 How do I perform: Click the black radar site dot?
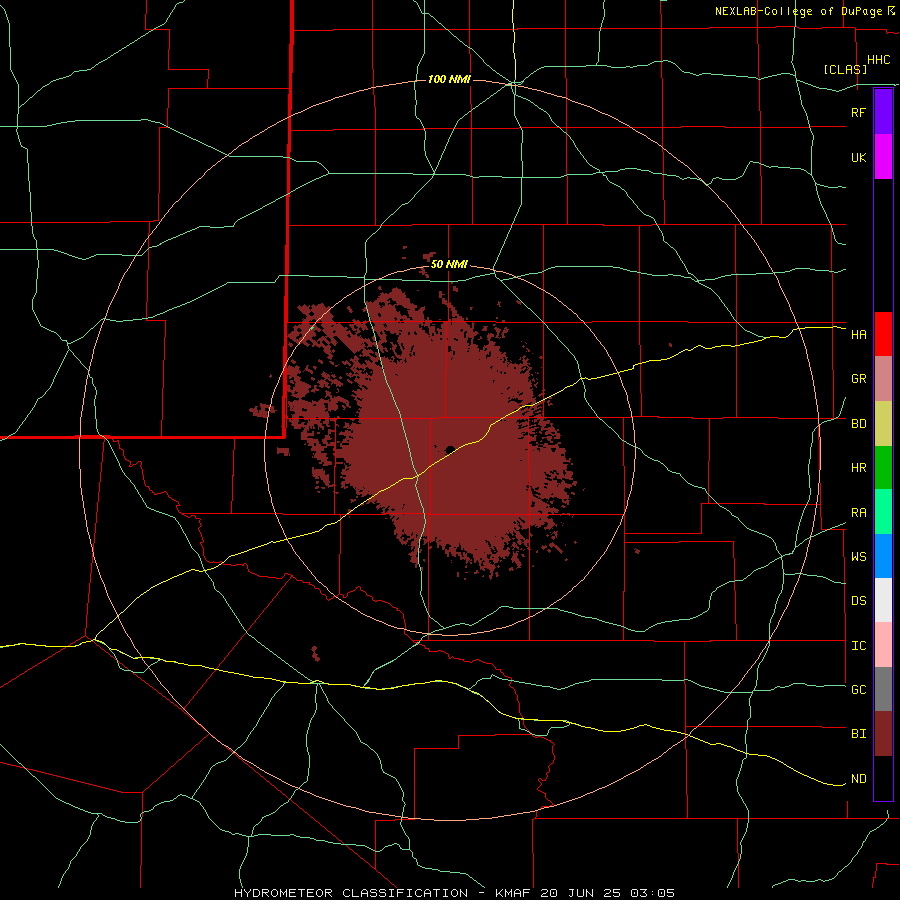(x=450, y=449)
